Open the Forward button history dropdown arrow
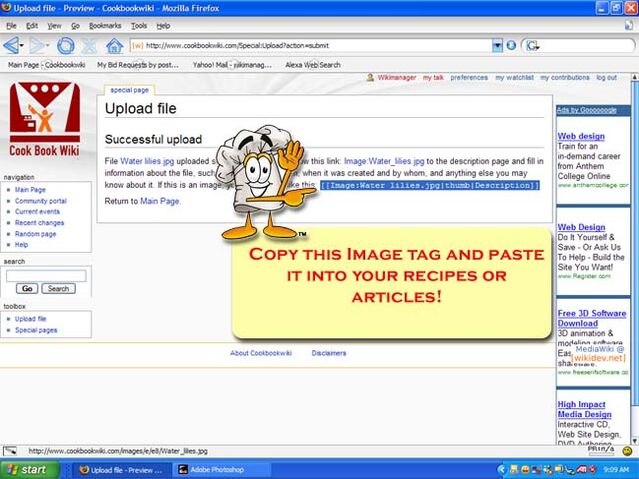The width and height of the screenshot is (639, 479). tap(47, 45)
